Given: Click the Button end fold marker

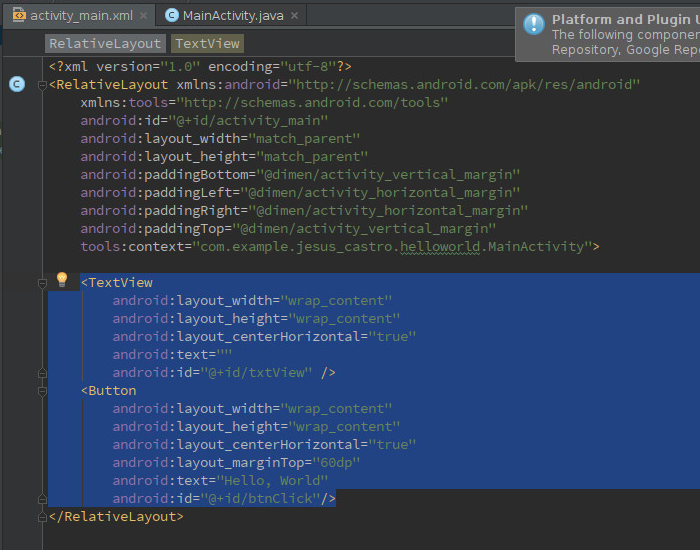Looking at the screenshot, I should click(x=42, y=499).
